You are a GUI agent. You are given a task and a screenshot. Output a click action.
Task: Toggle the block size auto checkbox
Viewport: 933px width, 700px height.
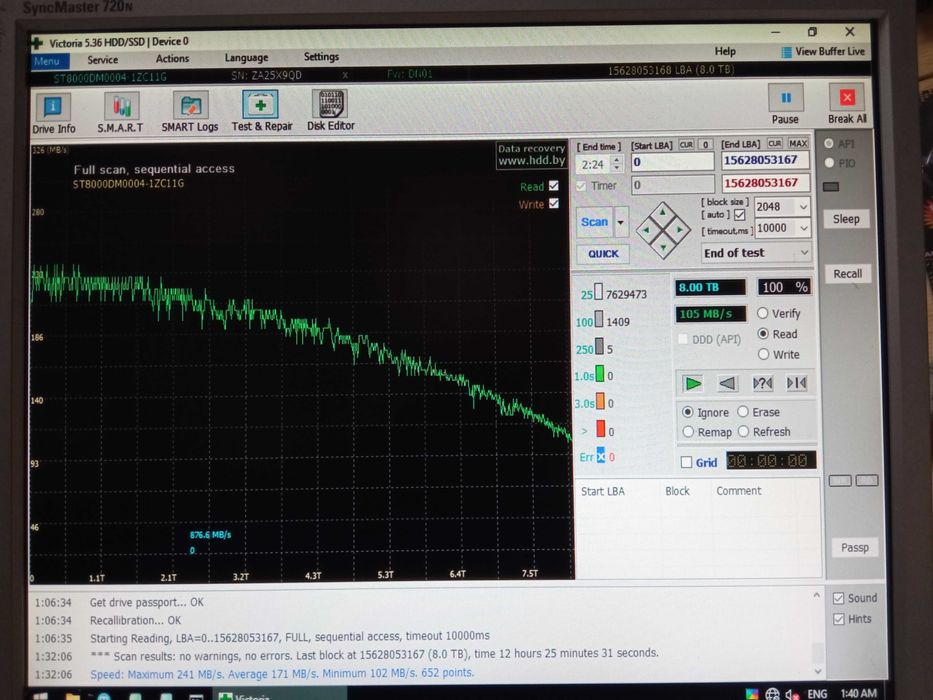[x=740, y=214]
